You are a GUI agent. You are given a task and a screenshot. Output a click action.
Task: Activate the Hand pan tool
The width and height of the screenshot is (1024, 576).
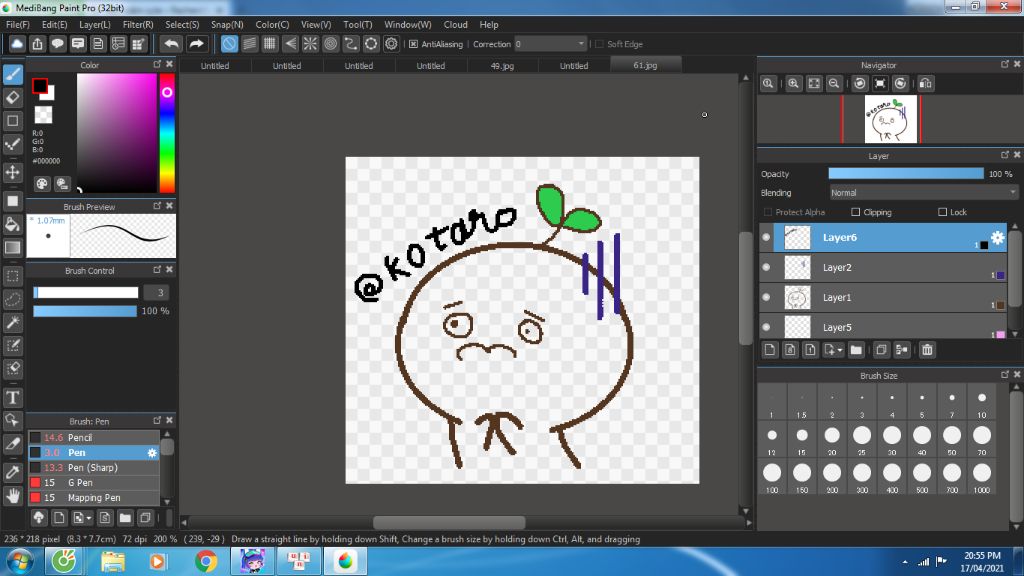[x=12, y=496]
